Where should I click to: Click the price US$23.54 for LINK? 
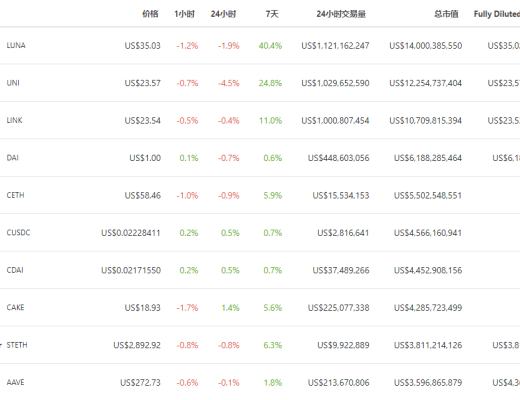click(142, 120)
